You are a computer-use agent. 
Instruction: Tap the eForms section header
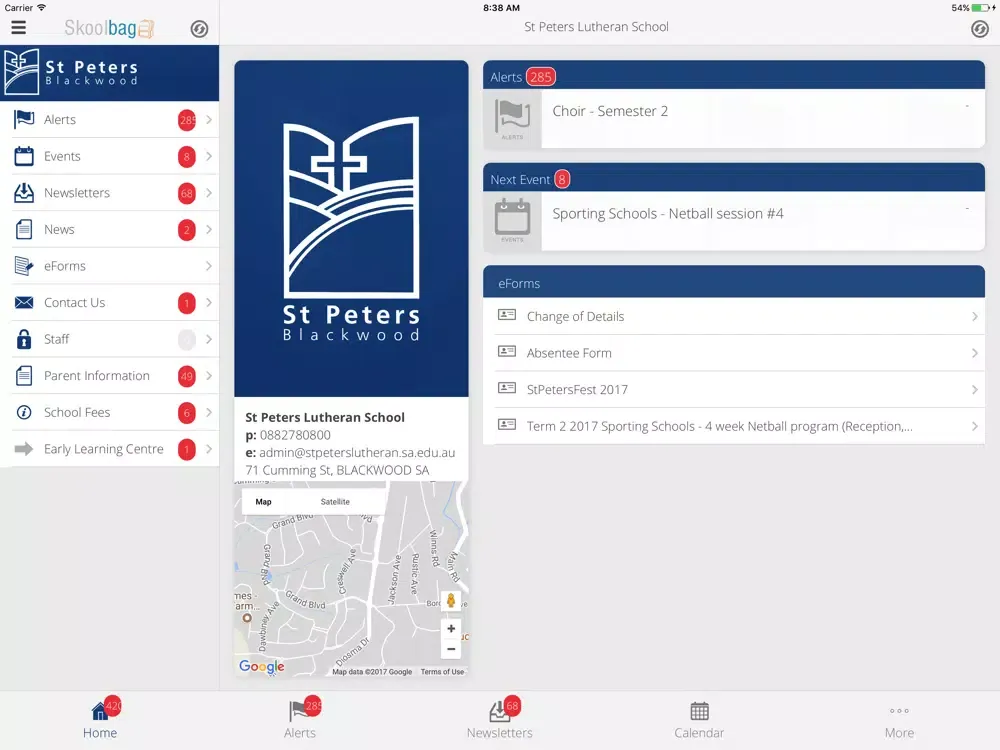point(734,283)
